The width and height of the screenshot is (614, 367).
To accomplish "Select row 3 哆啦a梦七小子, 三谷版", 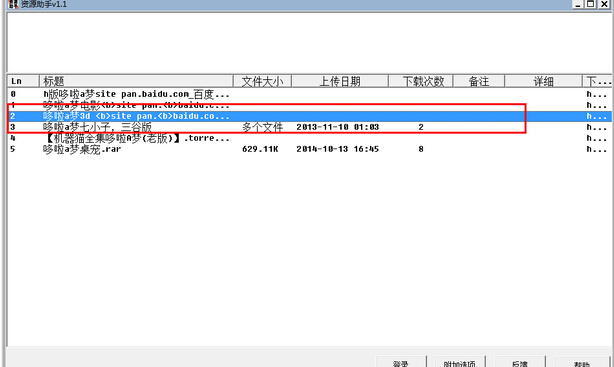I will click(x=309, y=127).
